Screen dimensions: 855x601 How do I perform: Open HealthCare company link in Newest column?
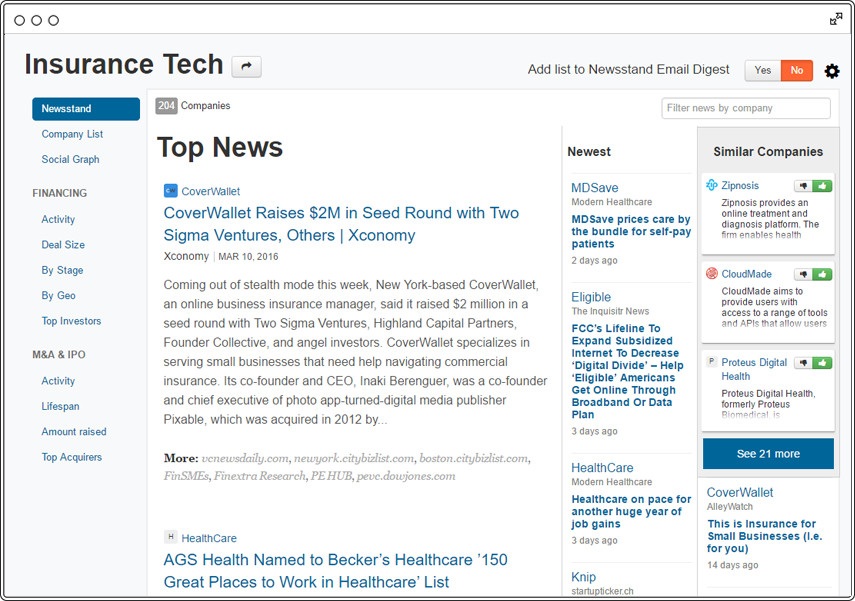click(x=602, y=468)
